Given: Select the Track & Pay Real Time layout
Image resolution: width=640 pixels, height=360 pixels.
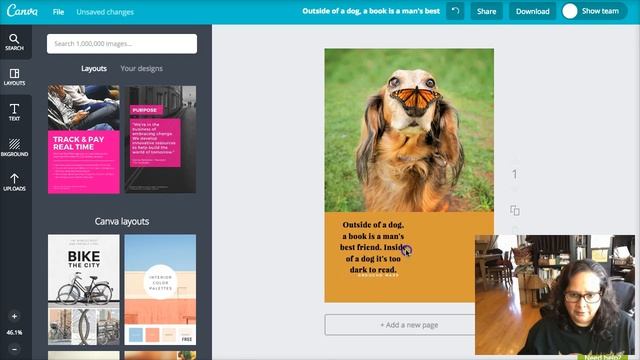Looking at the screenshot, I should pos(84,139).
